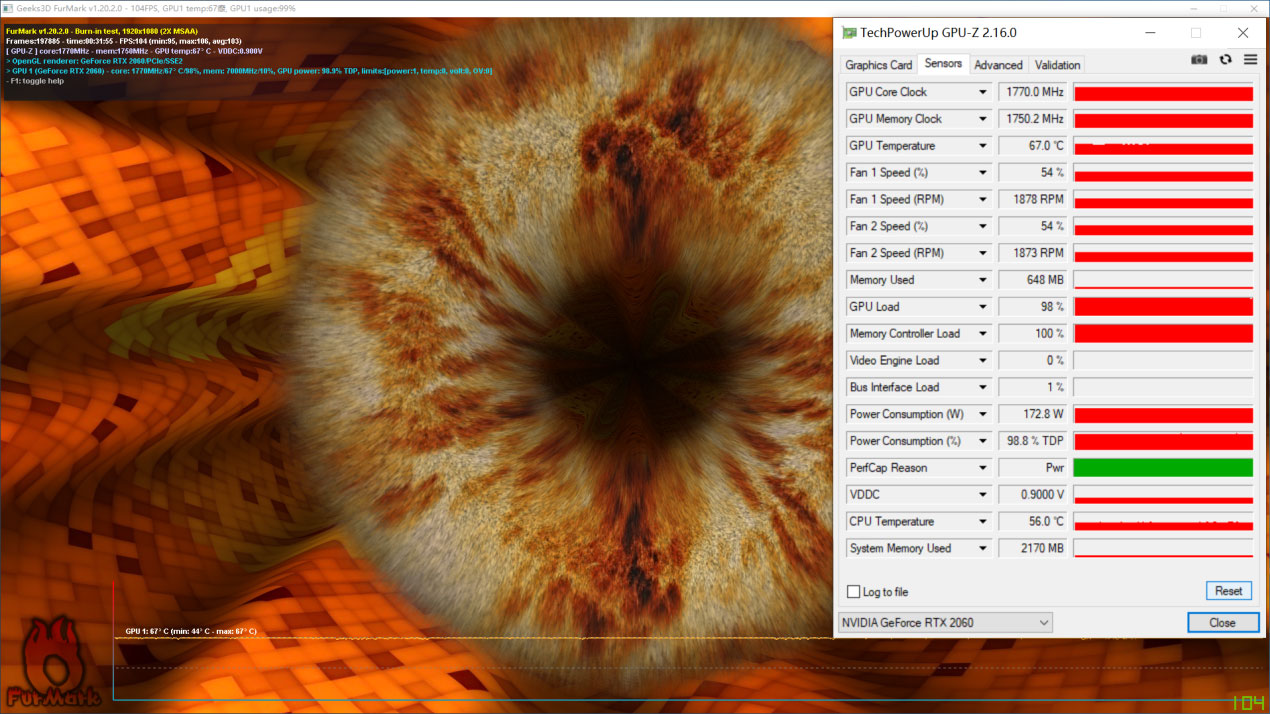
Task: Maximize the GPU-Z window
Action: pyautogui.click(x=1195, y=33)
